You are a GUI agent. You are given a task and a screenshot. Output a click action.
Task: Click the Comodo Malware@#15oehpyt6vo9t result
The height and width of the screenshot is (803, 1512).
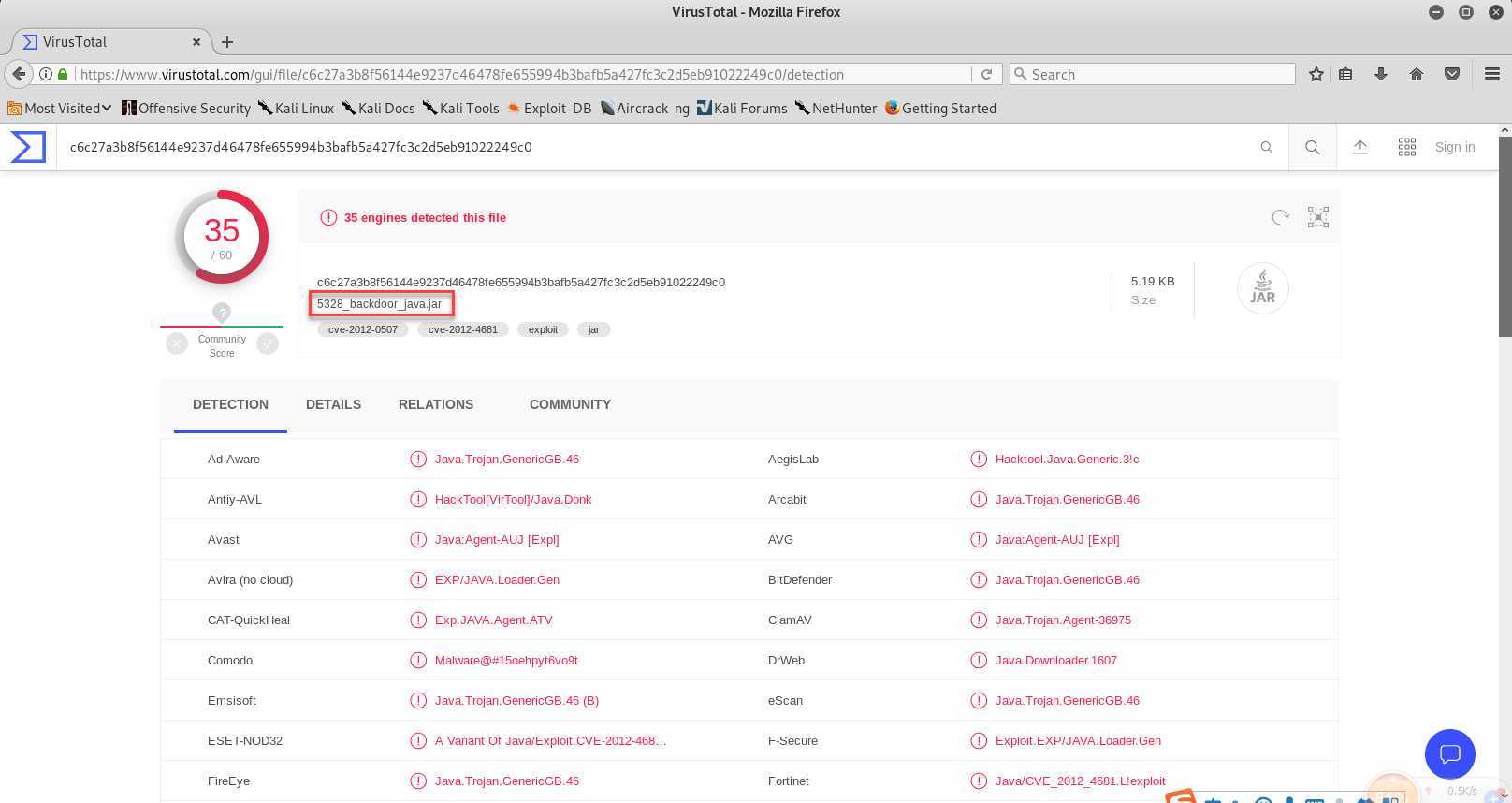[x=506, y=661]
